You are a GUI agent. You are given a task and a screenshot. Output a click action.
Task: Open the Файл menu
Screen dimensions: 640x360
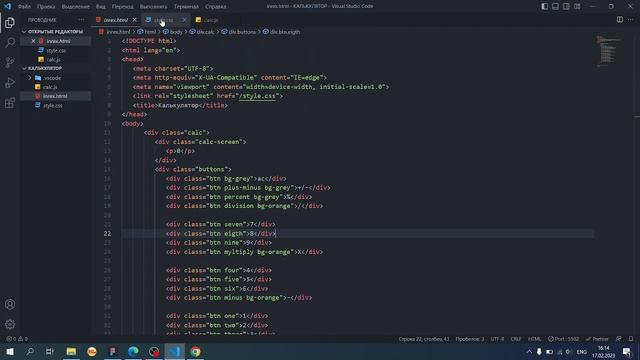click(24, 7)
